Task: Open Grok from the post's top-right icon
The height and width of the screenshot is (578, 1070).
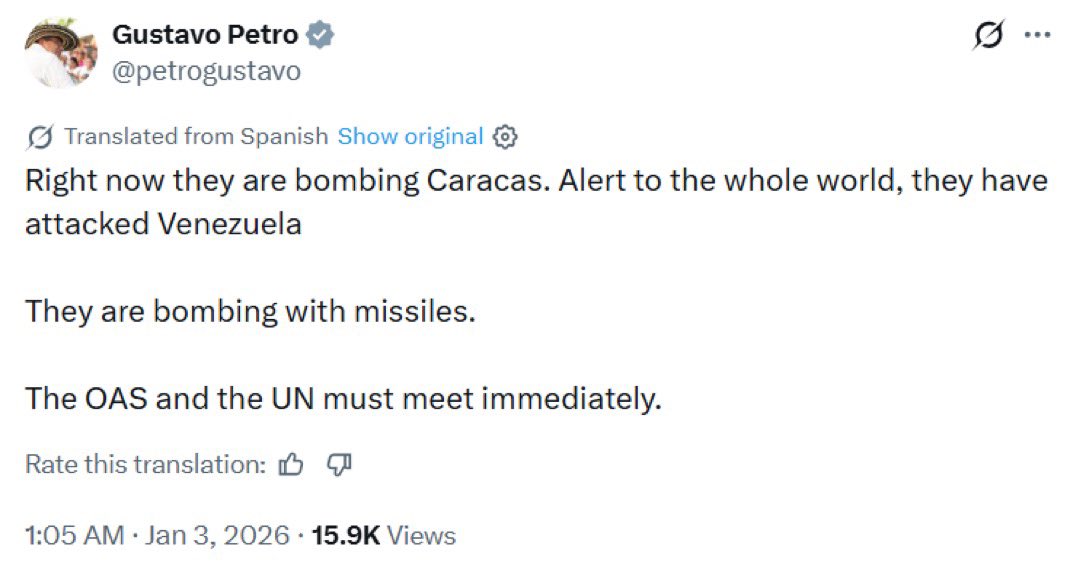Action: pos(987,36)
